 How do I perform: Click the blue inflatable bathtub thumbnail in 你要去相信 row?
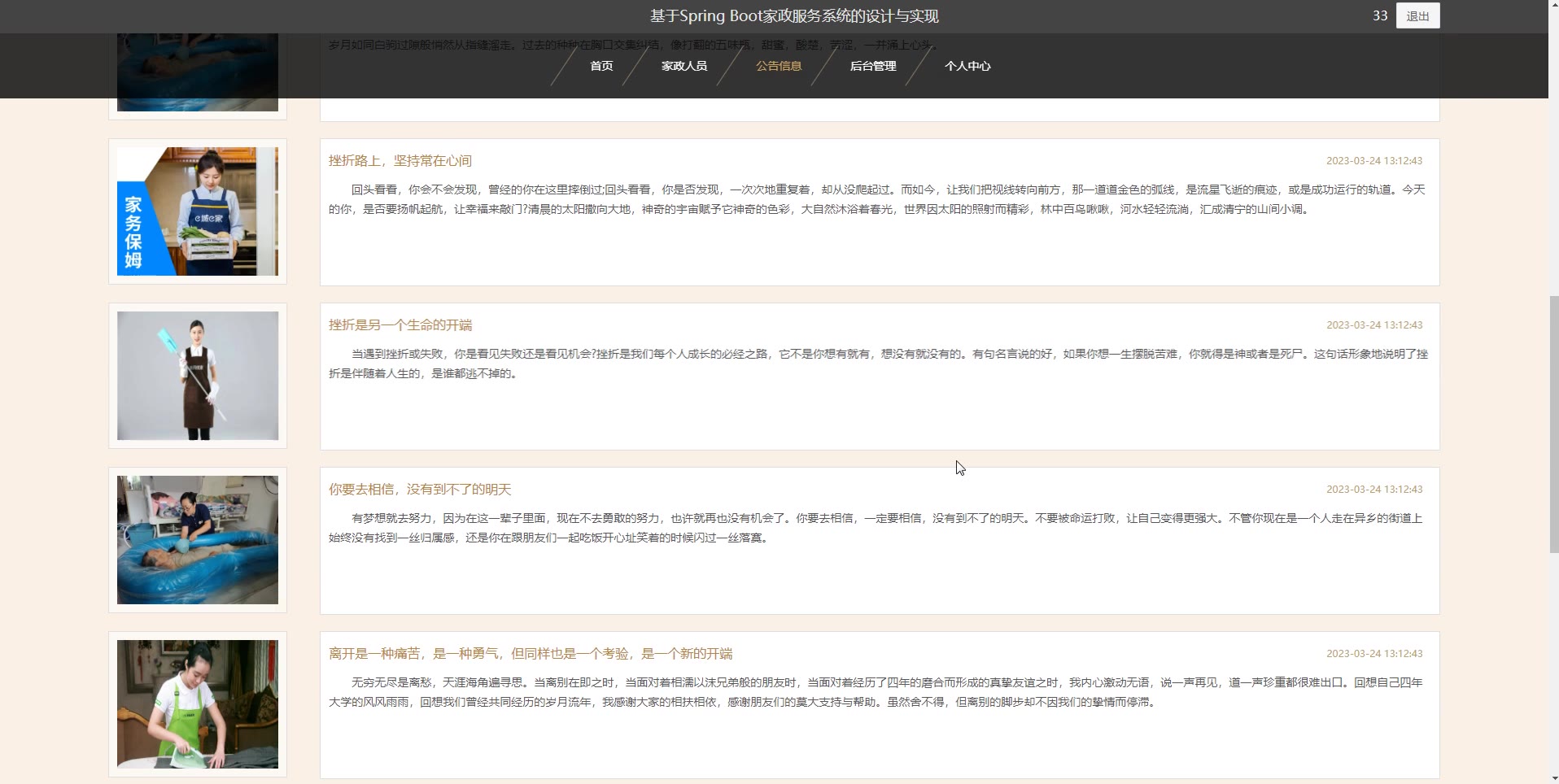point(198,540)
